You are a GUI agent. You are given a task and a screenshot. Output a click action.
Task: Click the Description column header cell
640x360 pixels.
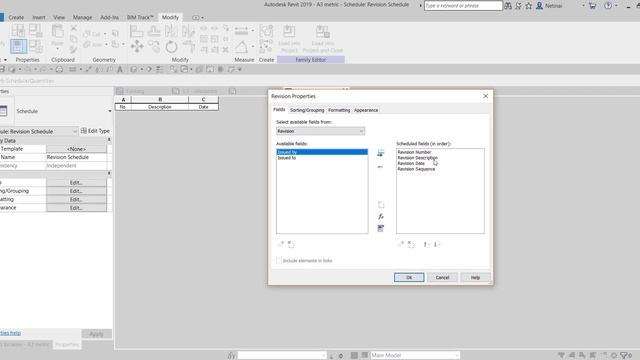click(160, 107)
